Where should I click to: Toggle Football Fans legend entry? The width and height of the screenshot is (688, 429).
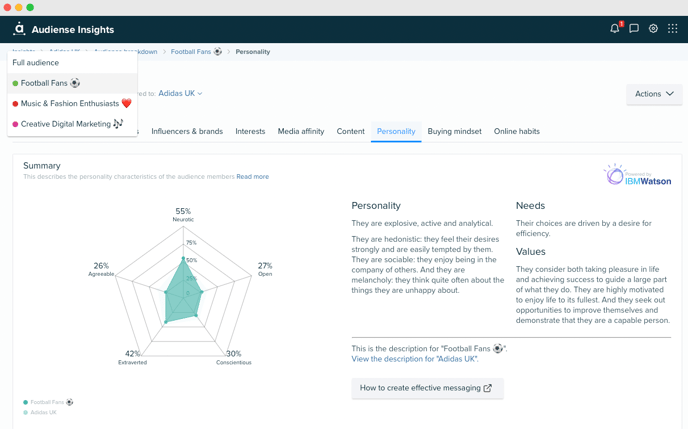tap(48, 402)
